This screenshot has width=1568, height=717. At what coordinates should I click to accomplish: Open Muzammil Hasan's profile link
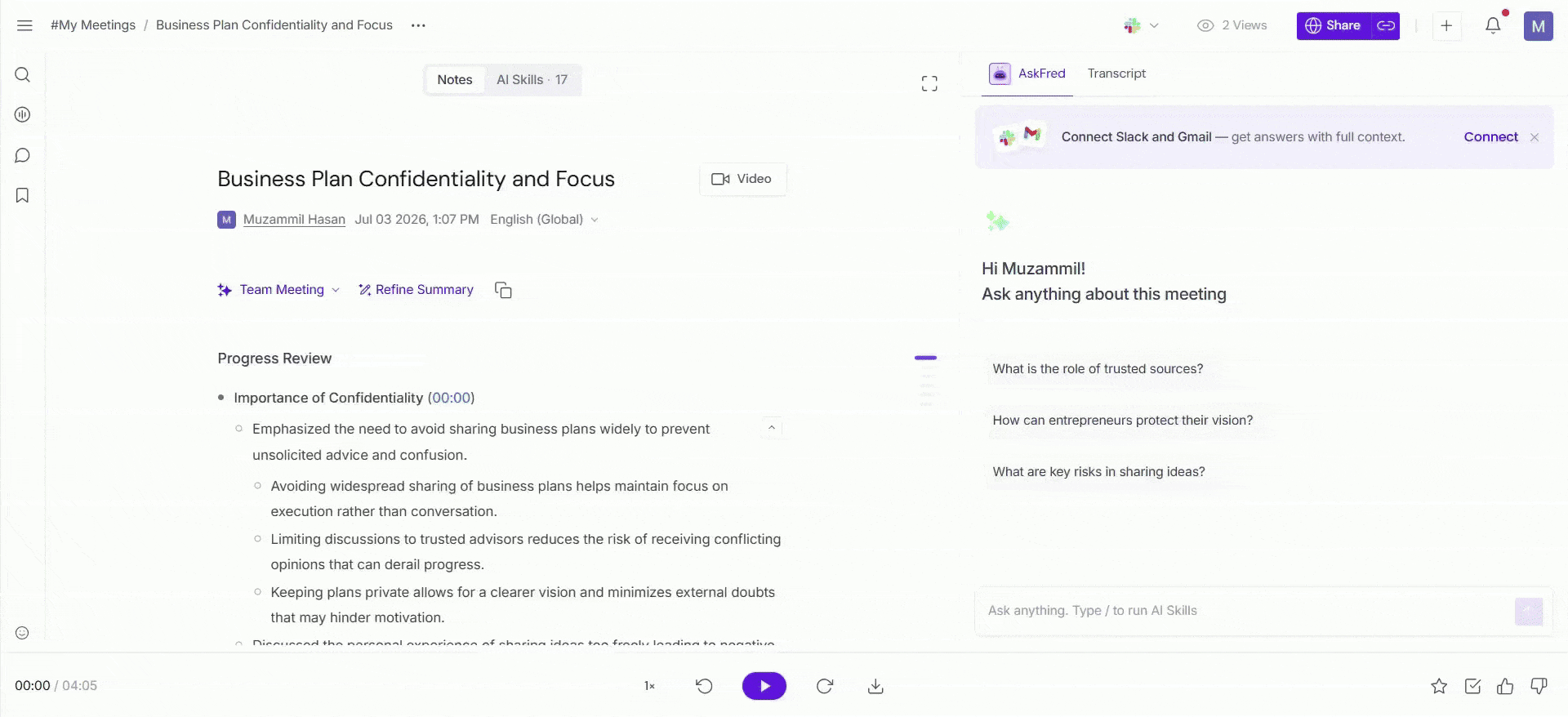click(x=294, y=220)
